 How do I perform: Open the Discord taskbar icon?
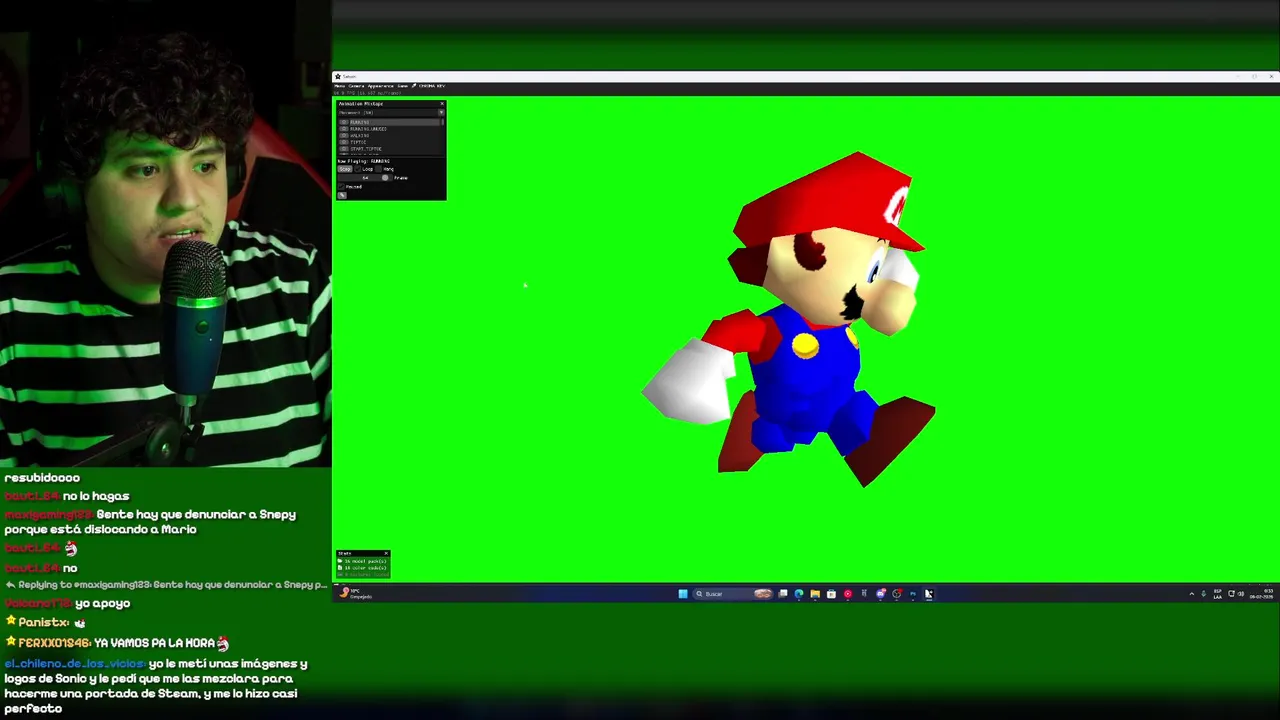pos(881,594)
